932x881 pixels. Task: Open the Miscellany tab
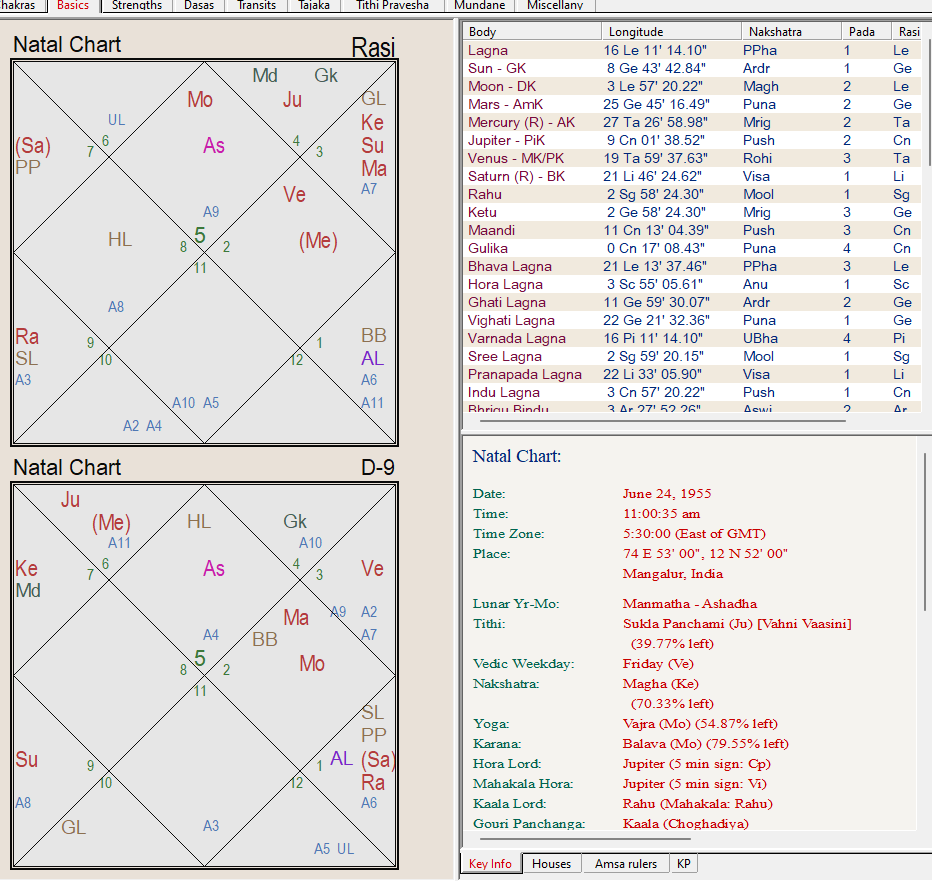pos(555,5)
